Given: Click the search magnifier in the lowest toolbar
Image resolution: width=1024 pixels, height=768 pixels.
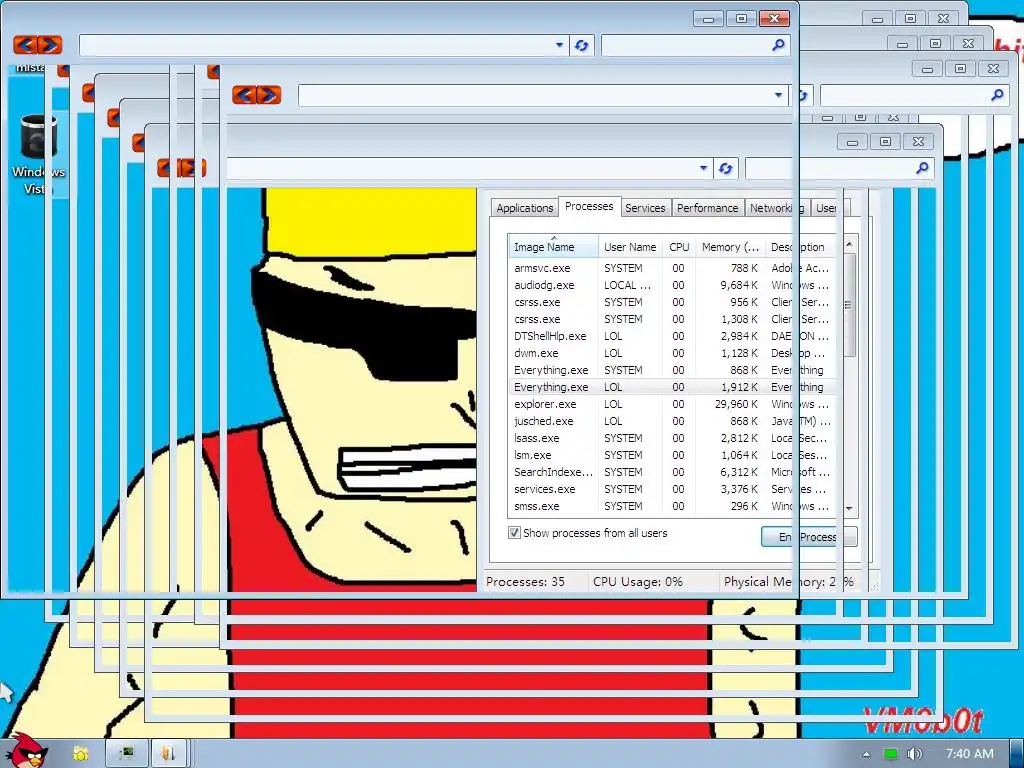Looking at the screenshot, I should click(921, 168).
